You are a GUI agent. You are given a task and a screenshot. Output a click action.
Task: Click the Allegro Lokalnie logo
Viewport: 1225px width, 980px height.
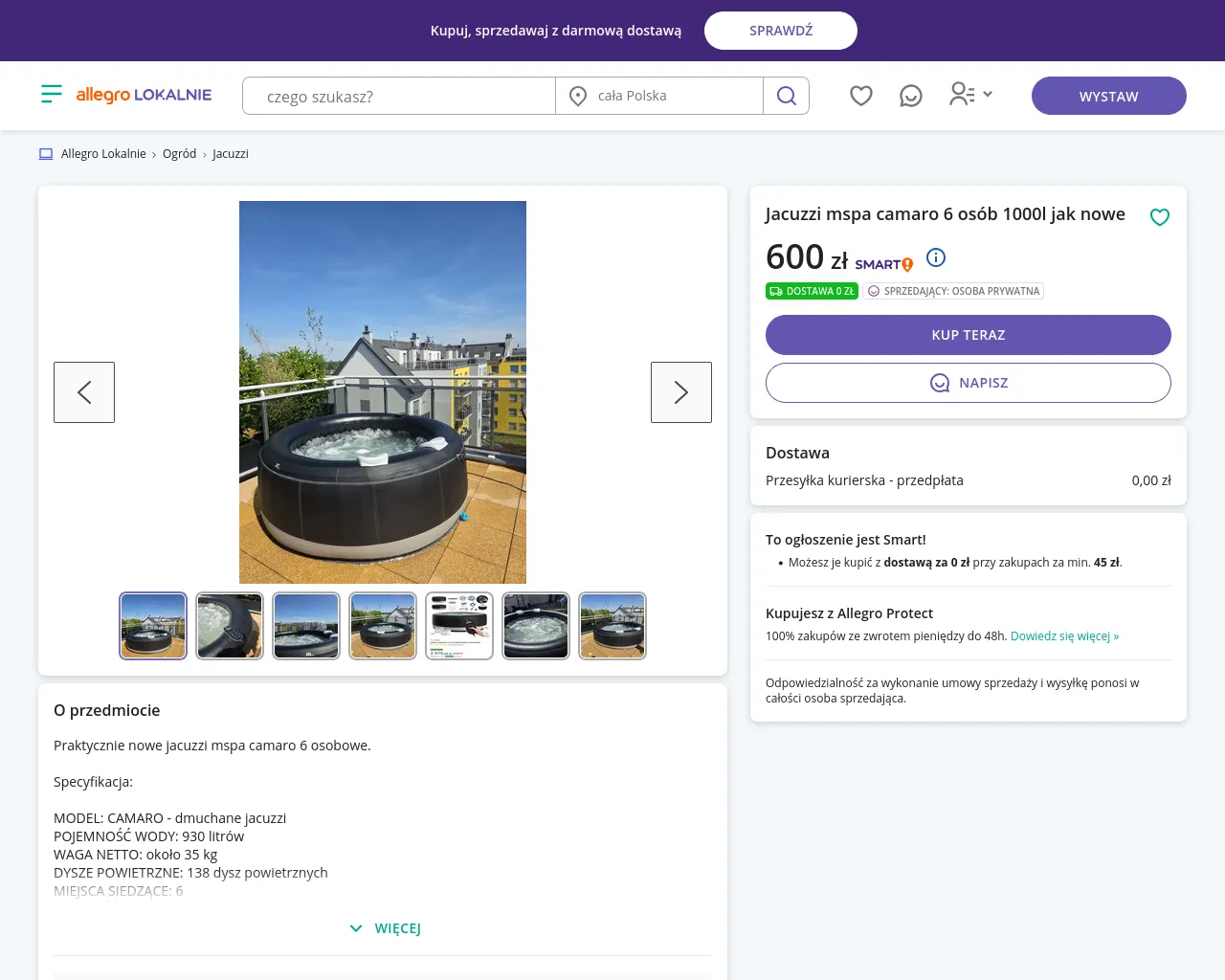tap(144, 95)
